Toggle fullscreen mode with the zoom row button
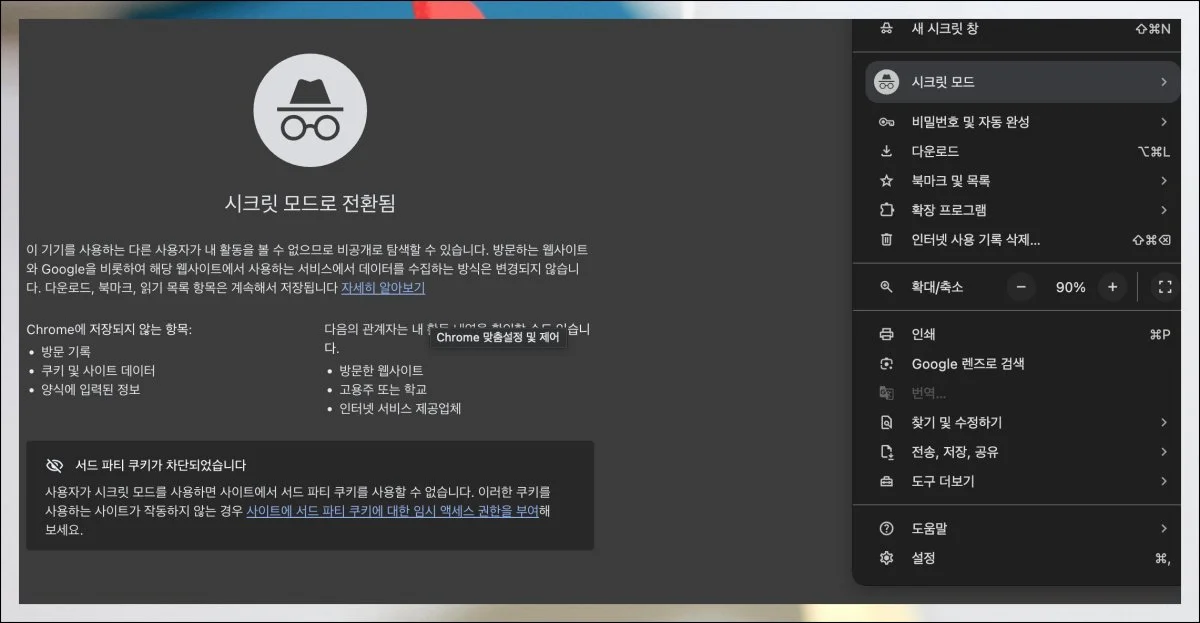Image resolution: width=1200 pixels, height=623 pixels. coord(1164,287)
